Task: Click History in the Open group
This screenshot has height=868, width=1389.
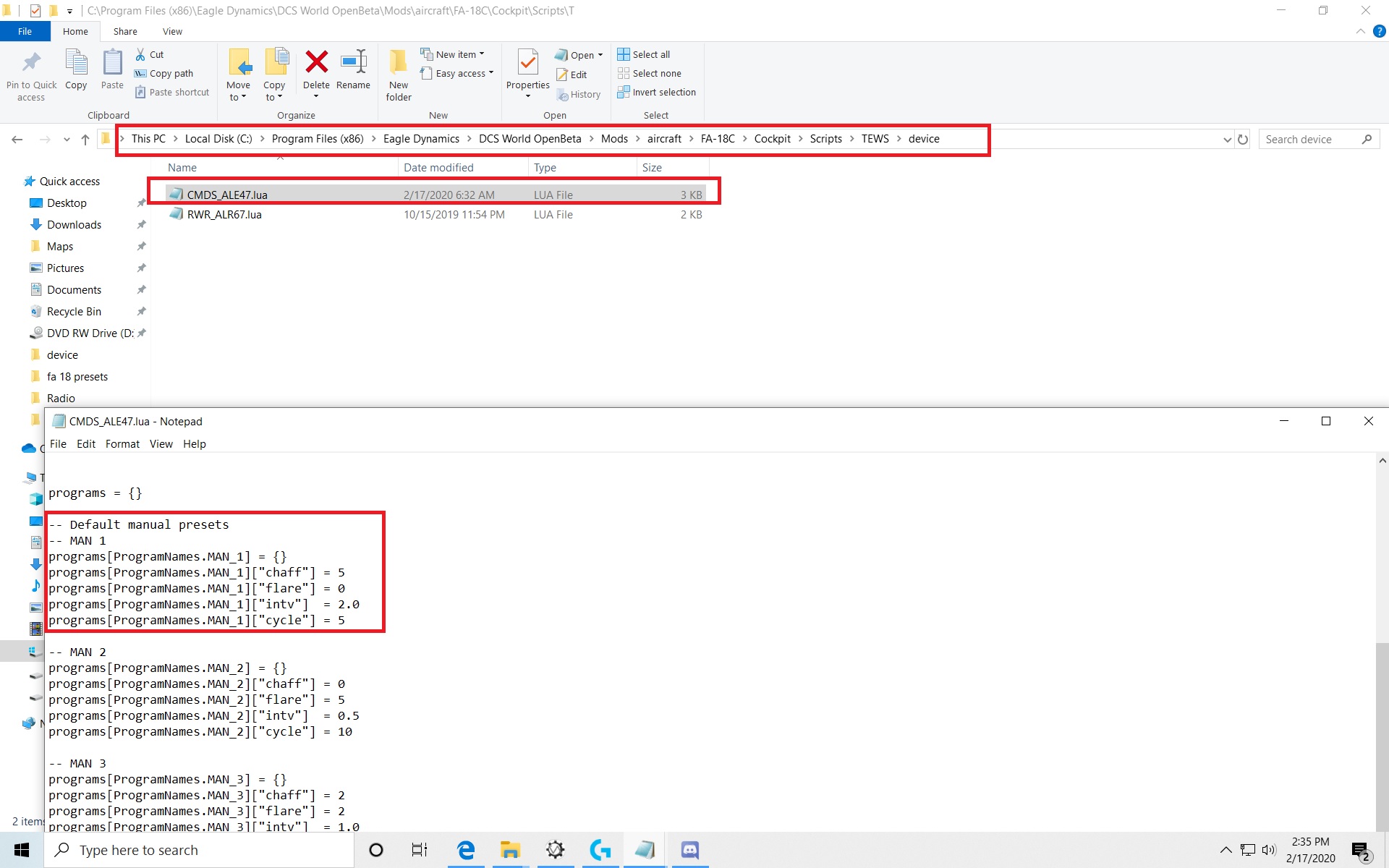Action: [x=579, y=94]
